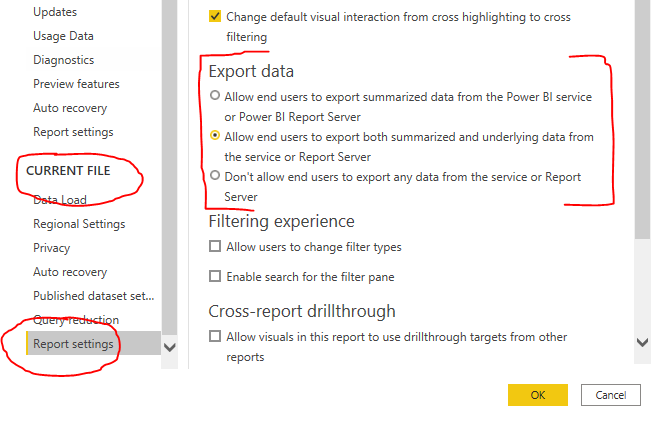
Task: Select radio for summarized and underlying data export
Action: pos(215,135)
